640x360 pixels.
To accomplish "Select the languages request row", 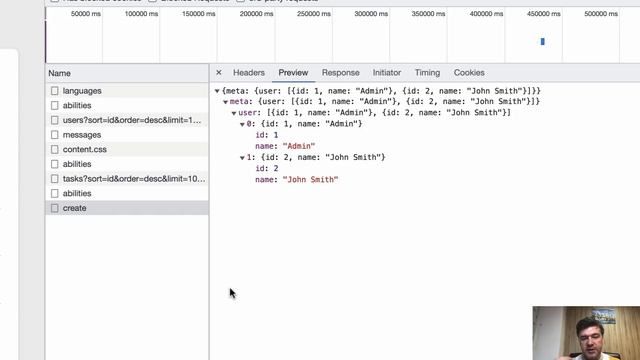I will [127, 91].
